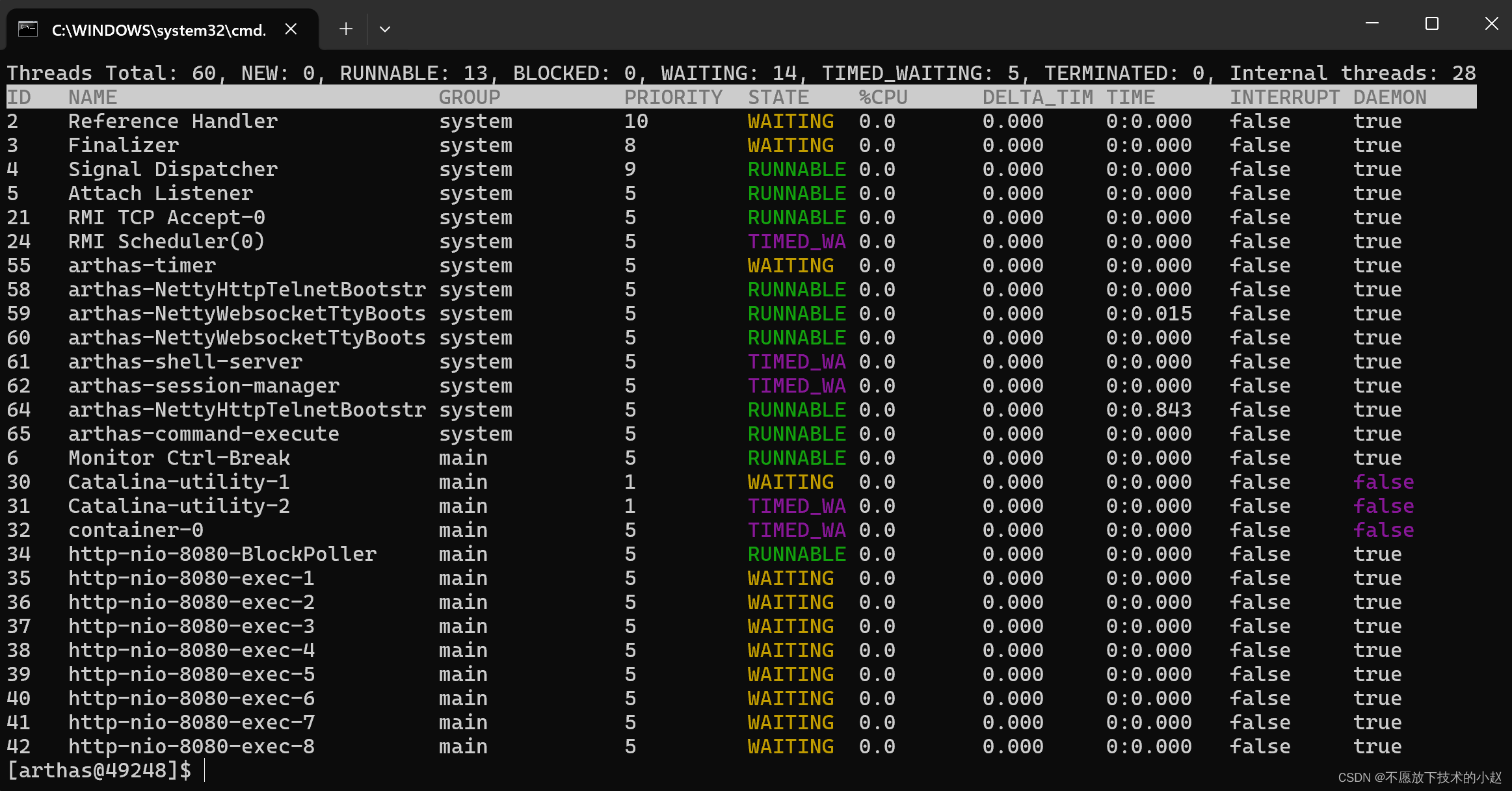1512x791 pixels.
Task: Click the arthas-command-execute thread name
Action: point(203,434)
